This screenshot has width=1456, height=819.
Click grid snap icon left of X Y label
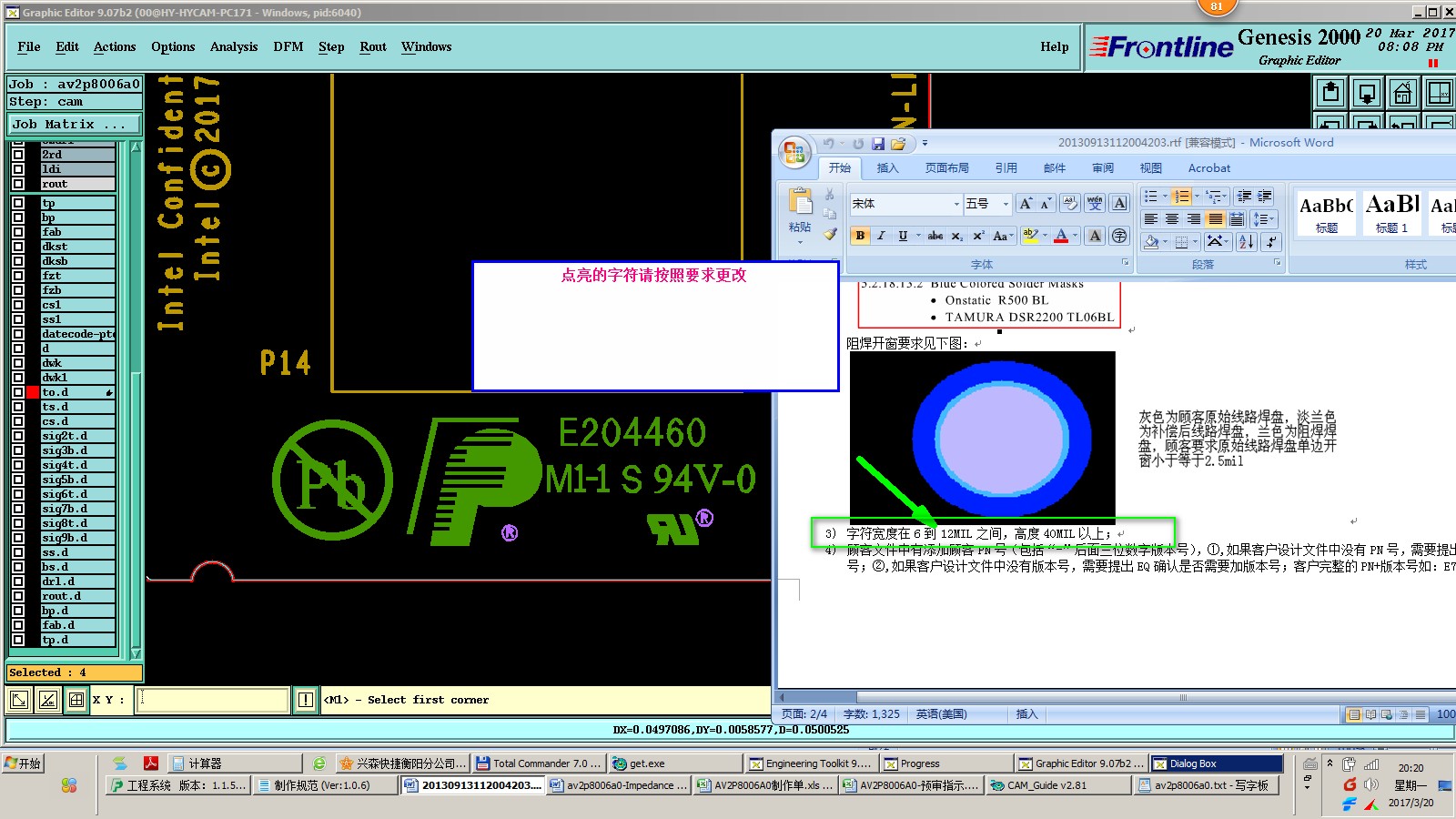76,700
